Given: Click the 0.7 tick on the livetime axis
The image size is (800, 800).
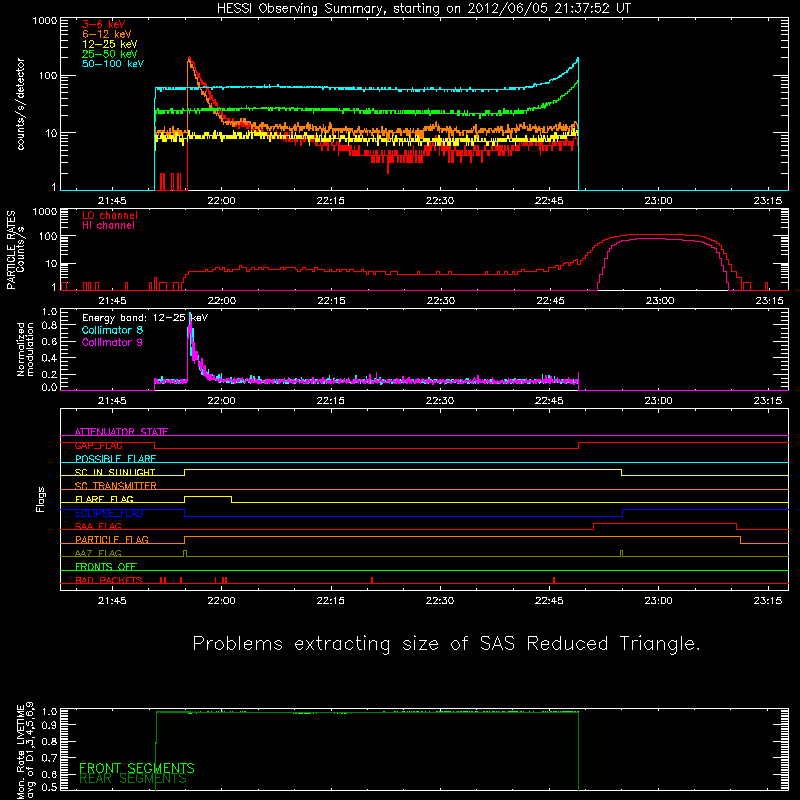Looking at the screenshot, I should click(49, 758).
